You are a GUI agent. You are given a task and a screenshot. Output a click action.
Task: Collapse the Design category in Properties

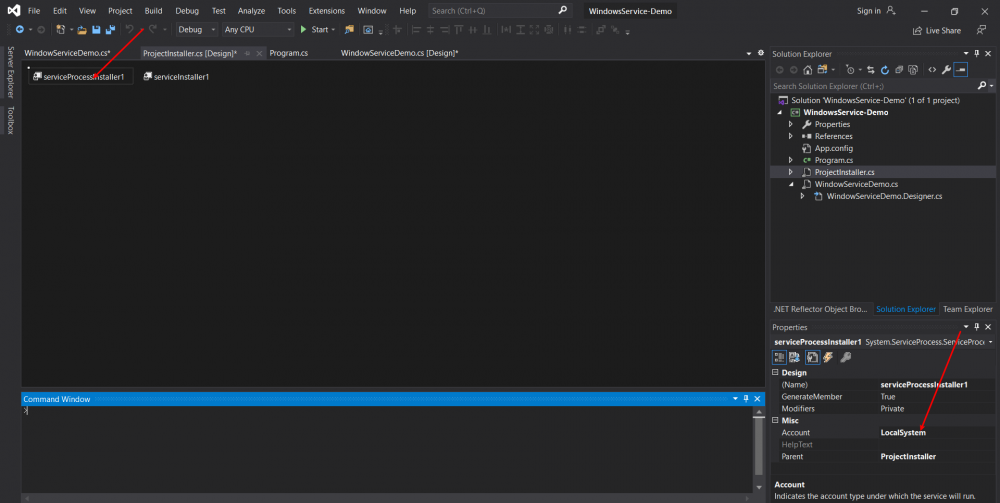coord(776,372)
